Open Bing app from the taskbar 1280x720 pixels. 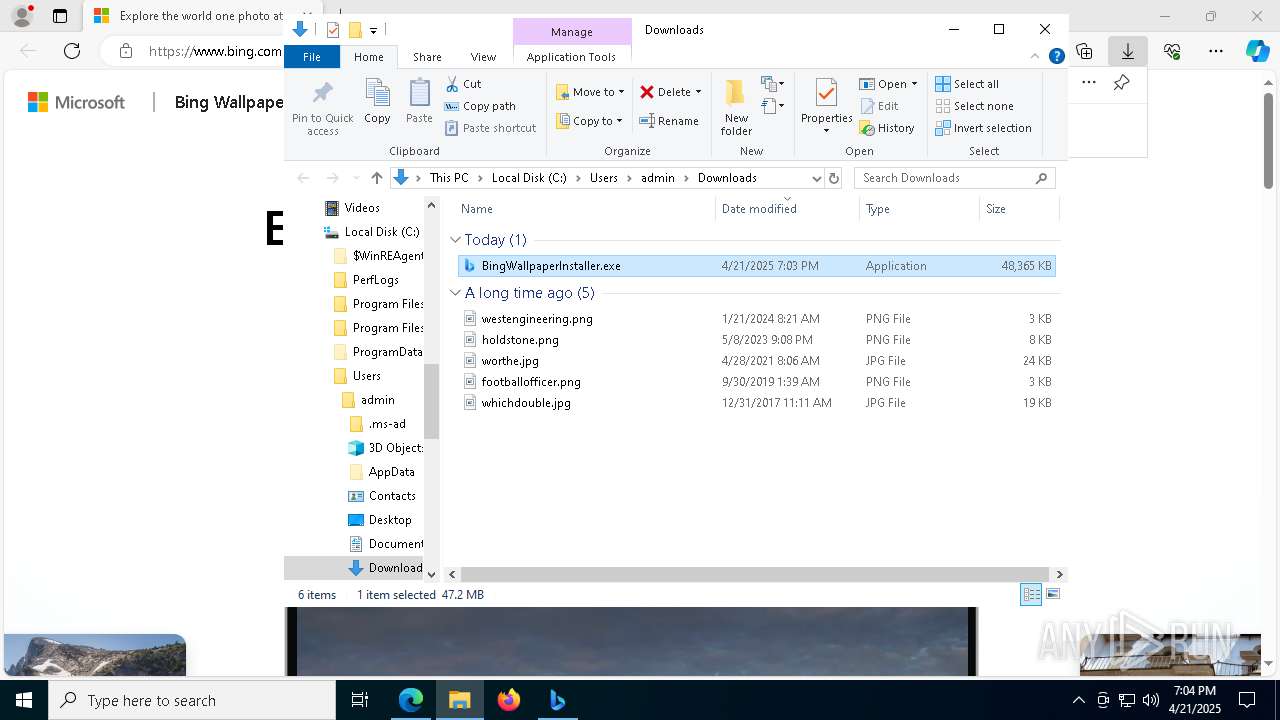pos(558,700)
